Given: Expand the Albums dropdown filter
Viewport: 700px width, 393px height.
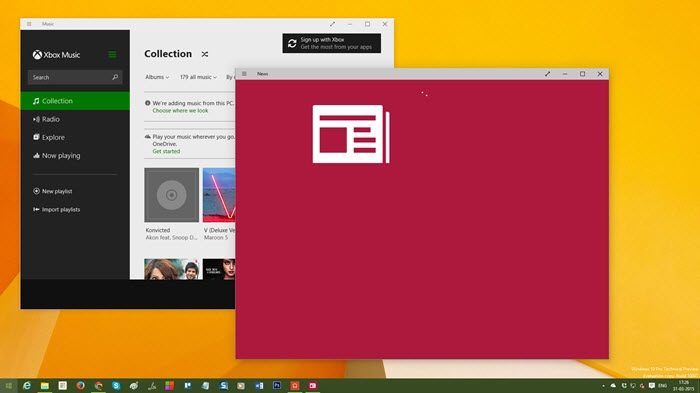Looking at the screenshot, I should 157,77.
